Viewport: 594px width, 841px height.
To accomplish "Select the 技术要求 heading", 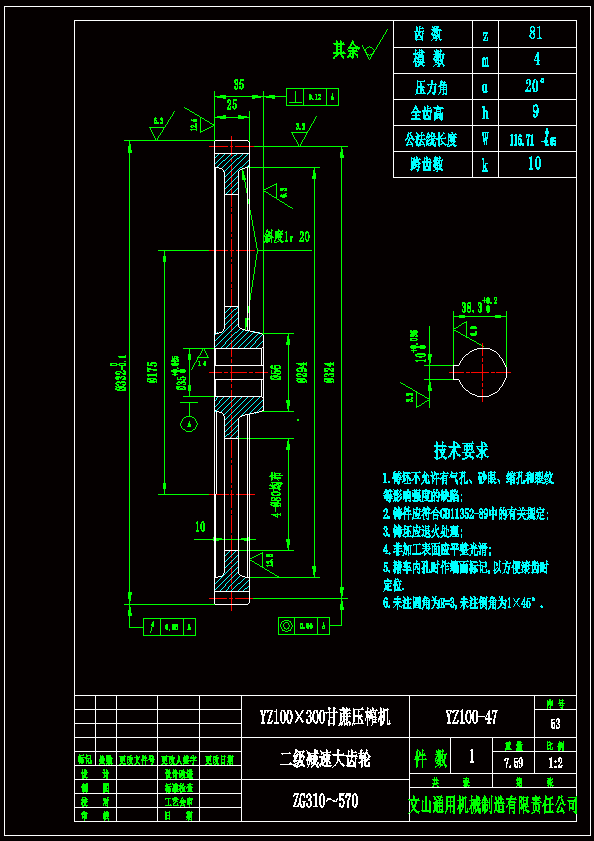I will [461, 451].
